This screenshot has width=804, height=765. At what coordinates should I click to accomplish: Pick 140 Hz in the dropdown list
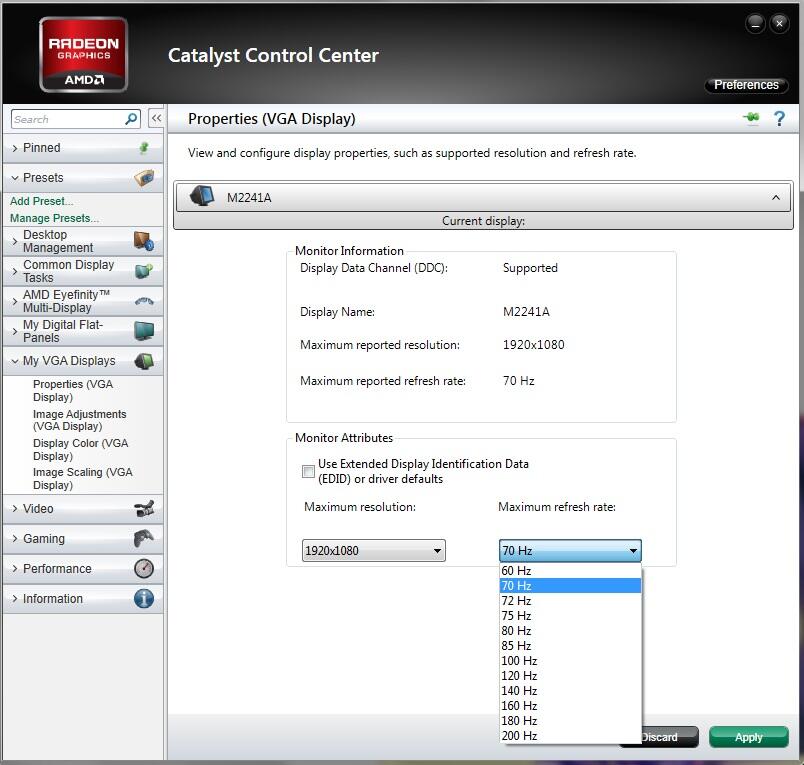570,691
